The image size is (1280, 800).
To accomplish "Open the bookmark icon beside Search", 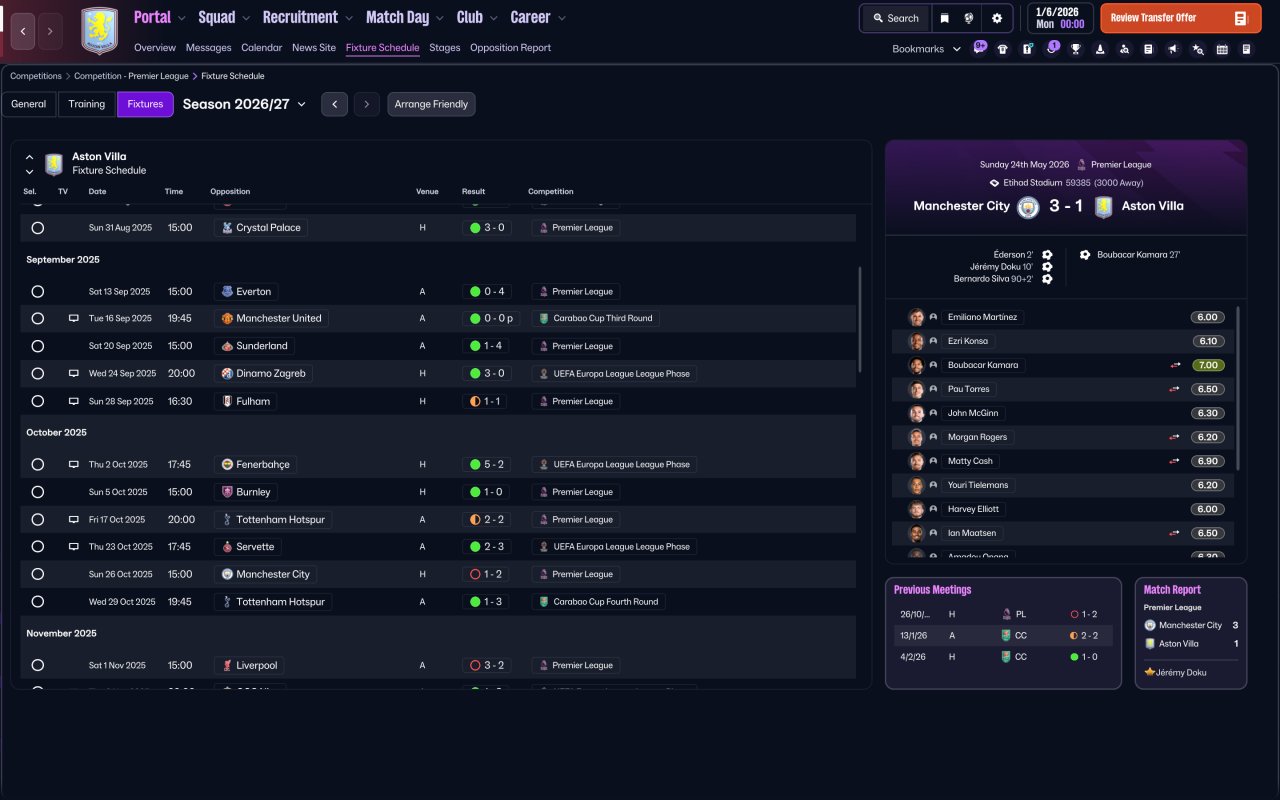I will pyautogui.click(x=945, y=18).
